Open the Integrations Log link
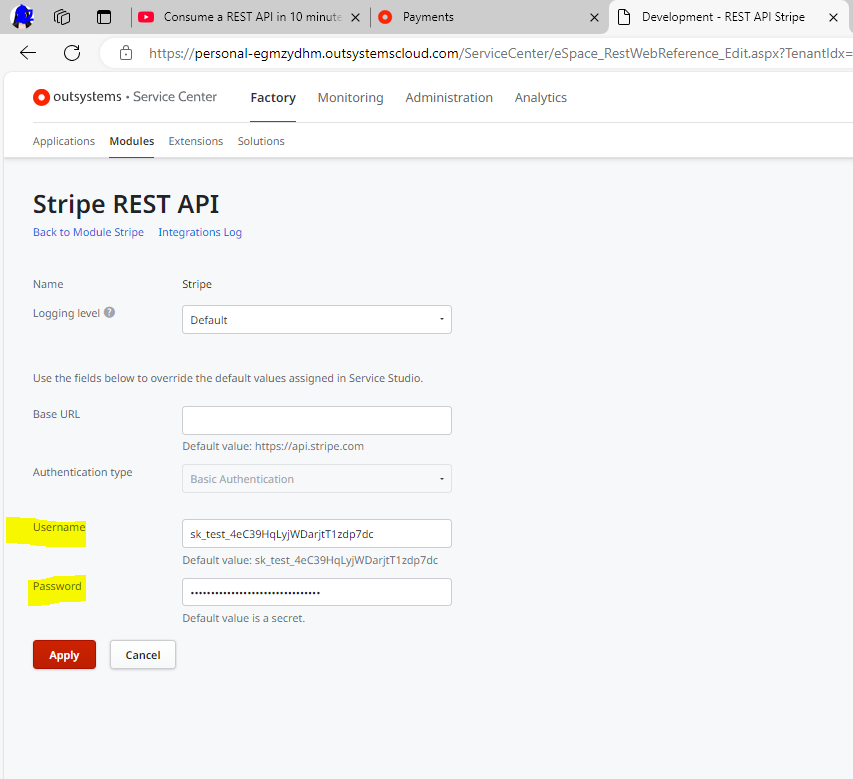 click(x=200, y=232)
